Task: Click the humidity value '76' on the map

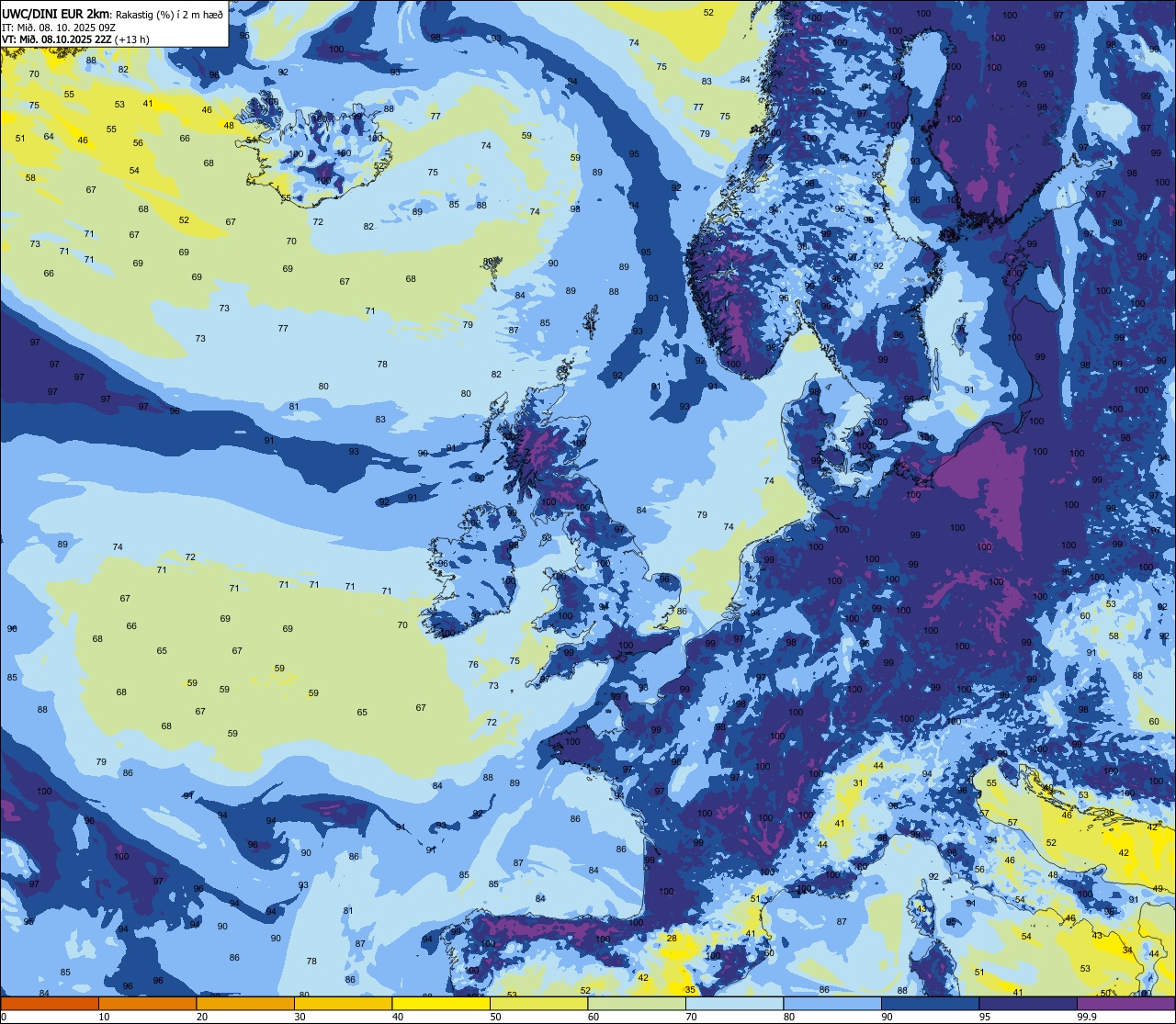Action: 473,664
